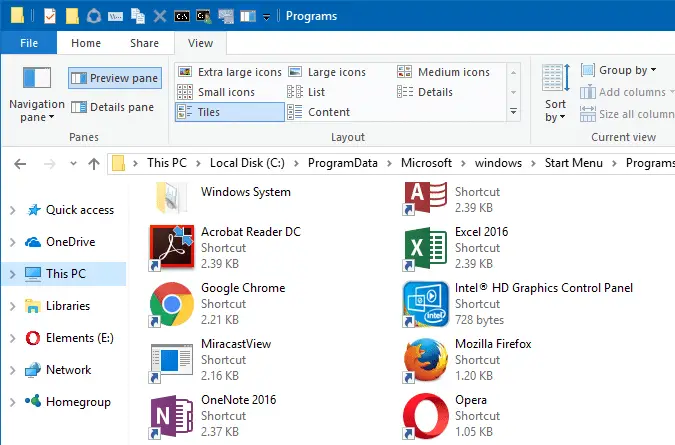Viewport: 675px width, 445px height.
Task: Click the New folder icon in title bar
Action: point(72,16)
